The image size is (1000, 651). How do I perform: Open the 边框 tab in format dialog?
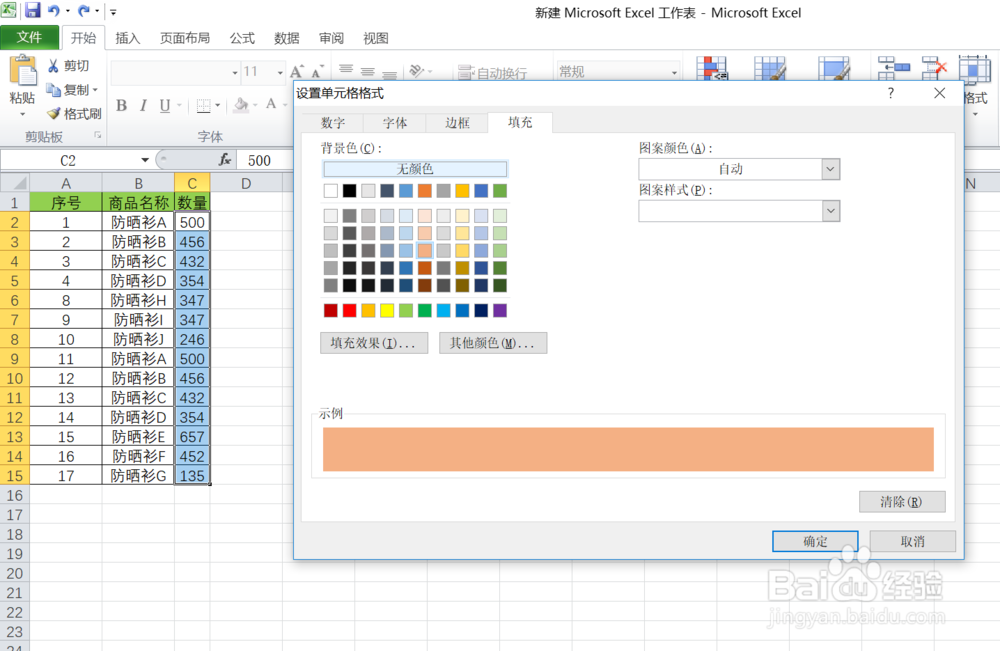457,122
